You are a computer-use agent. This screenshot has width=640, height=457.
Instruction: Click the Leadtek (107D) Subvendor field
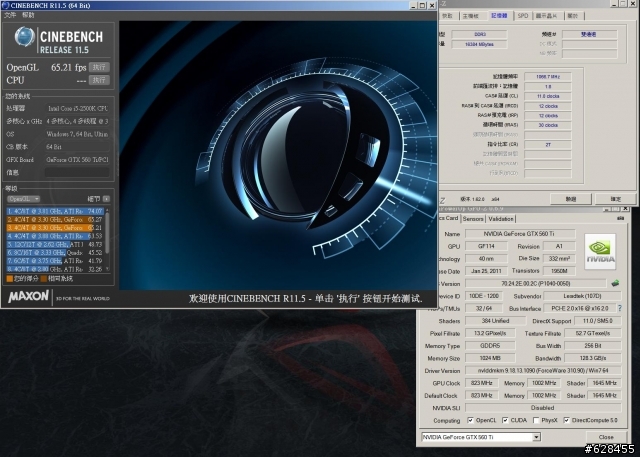coord(582,296)
